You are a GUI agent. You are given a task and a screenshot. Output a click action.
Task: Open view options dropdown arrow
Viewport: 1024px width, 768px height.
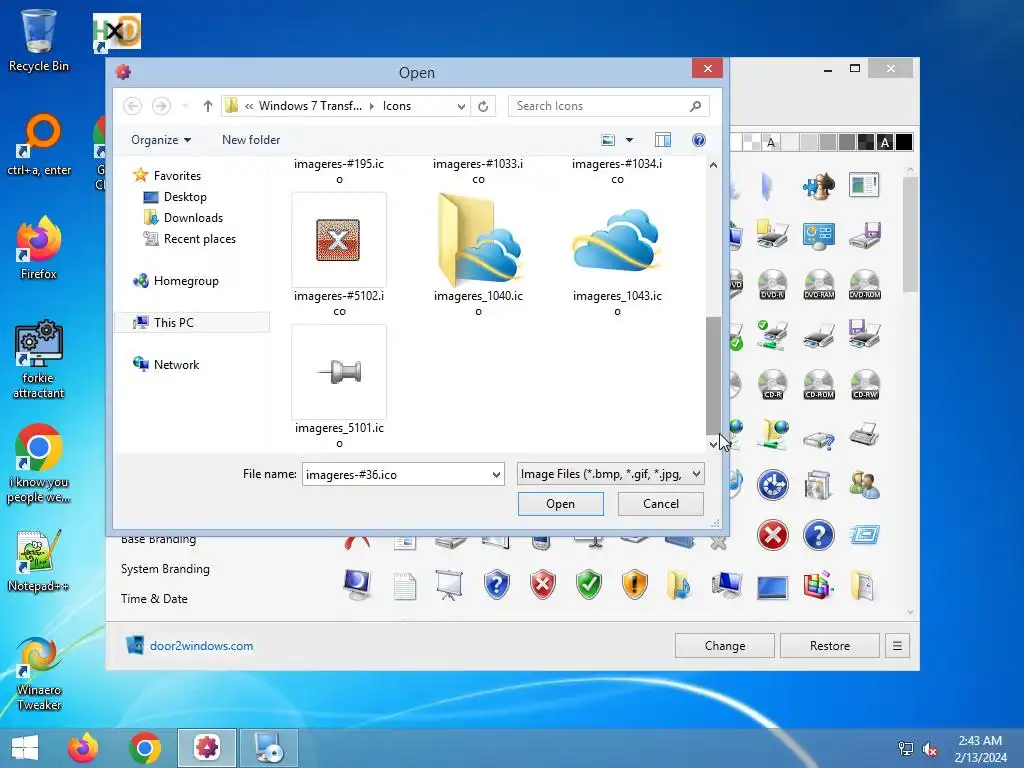point(630,140)
